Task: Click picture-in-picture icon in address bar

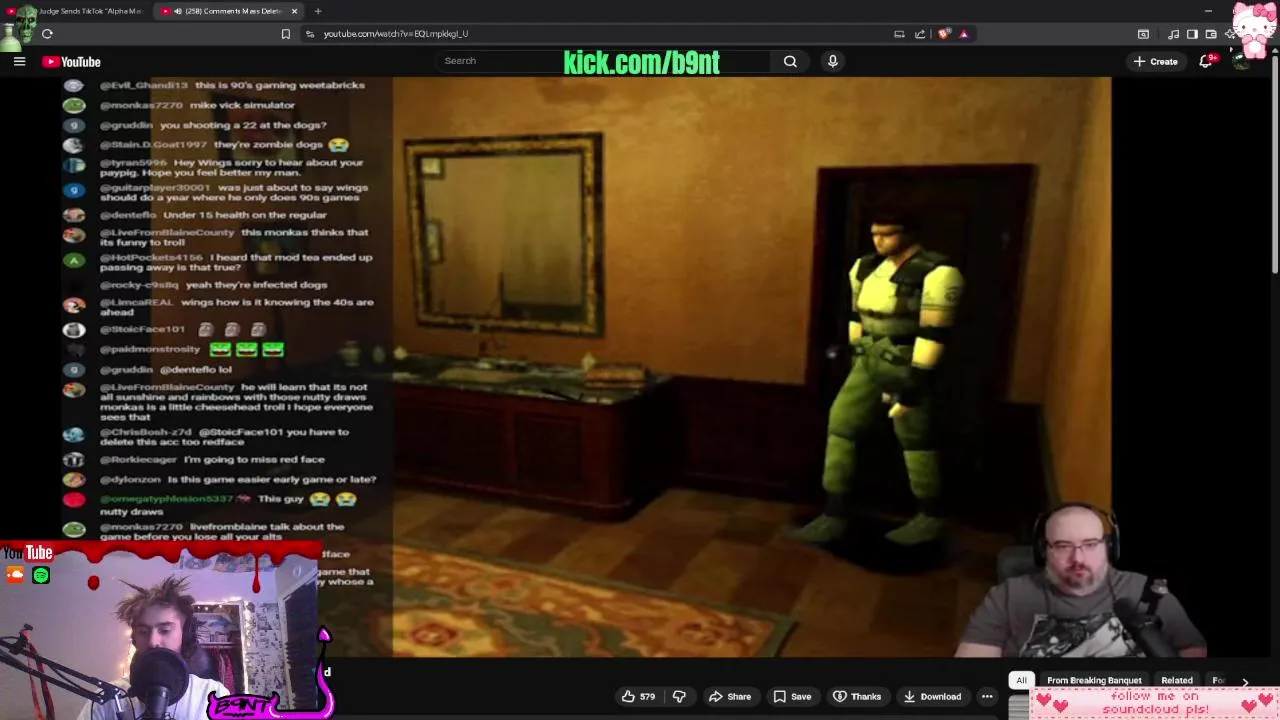Action: [899, 34]
